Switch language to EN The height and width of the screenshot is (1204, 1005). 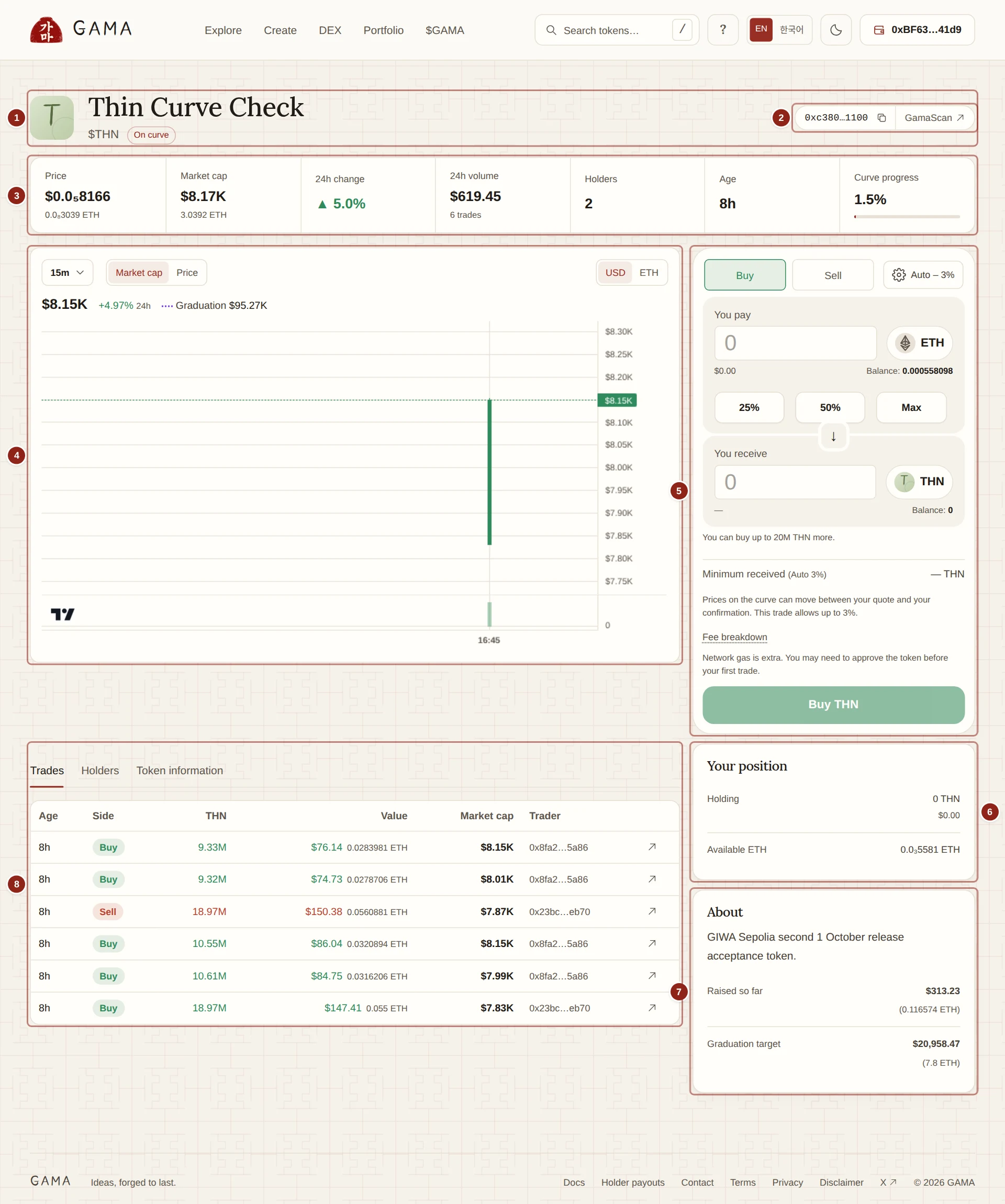coord(761,29)
